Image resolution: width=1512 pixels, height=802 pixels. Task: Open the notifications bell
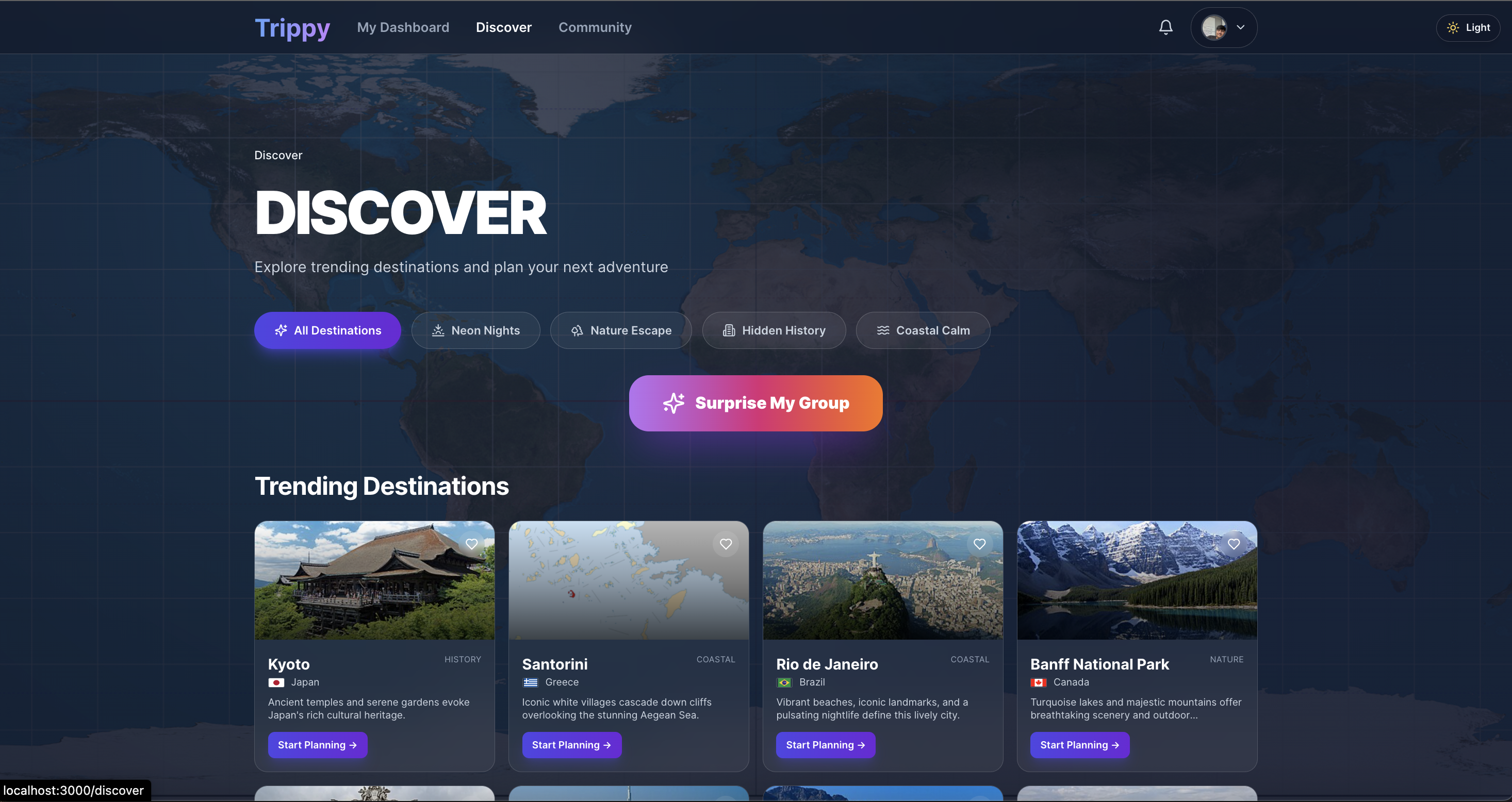1165,27
